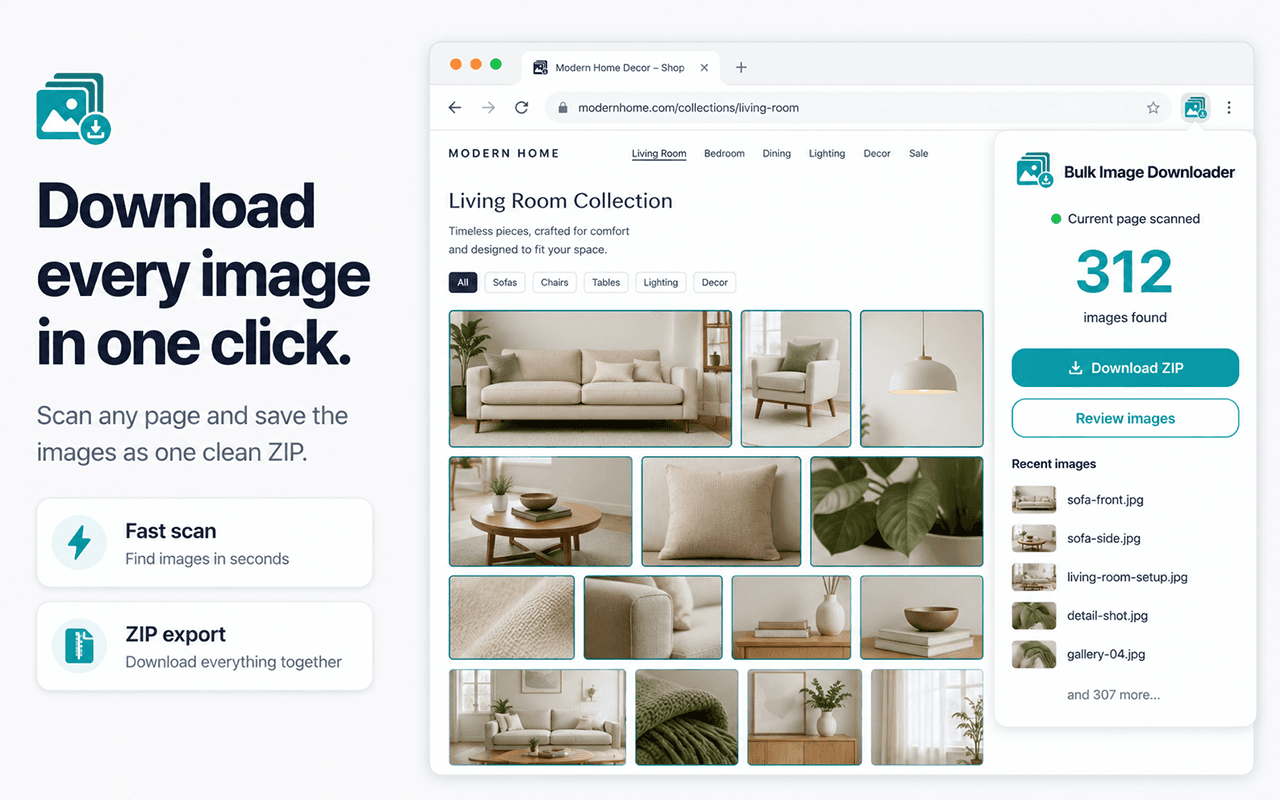Click the browser forward arrow
Viewport: 1280px width, 800px height.
[x=488, y=107]
